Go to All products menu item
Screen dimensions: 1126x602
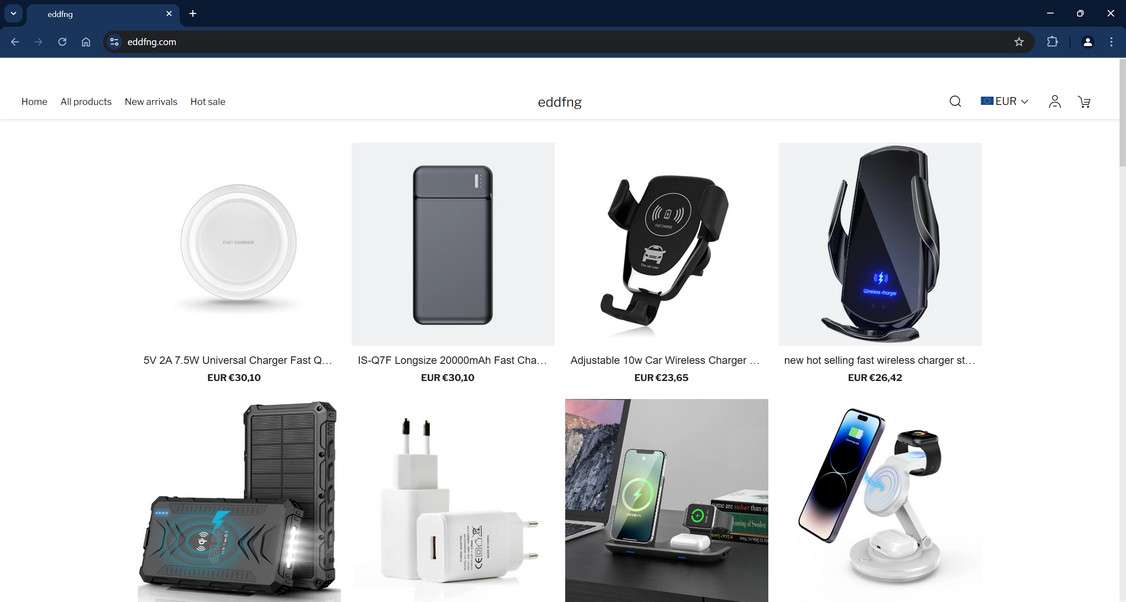(x=86, y=102)
